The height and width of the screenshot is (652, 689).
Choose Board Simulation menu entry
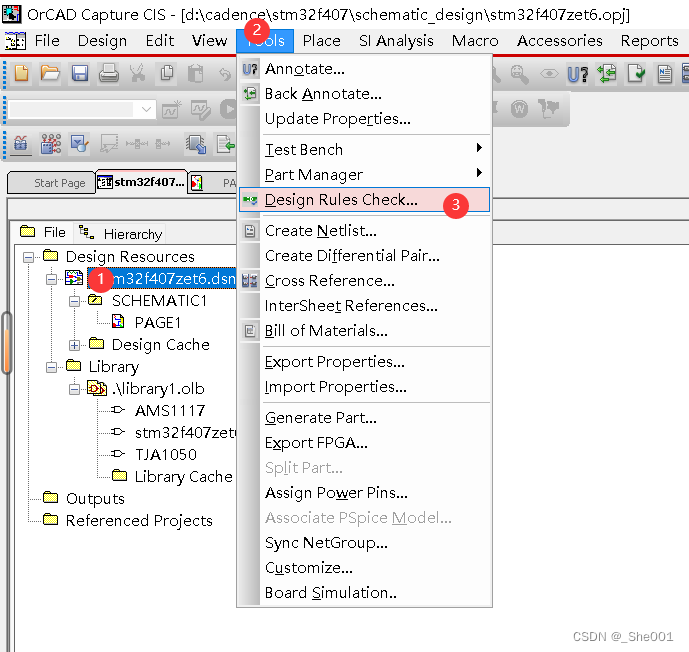coord(364,593)
